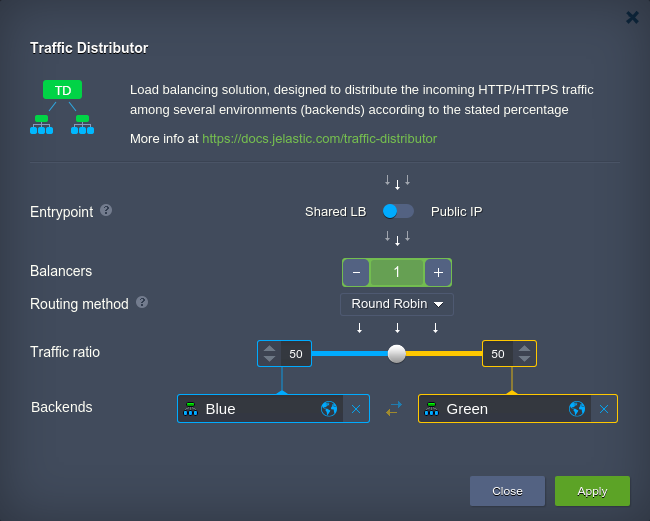Click the Balancers value field showing 1

397,272
